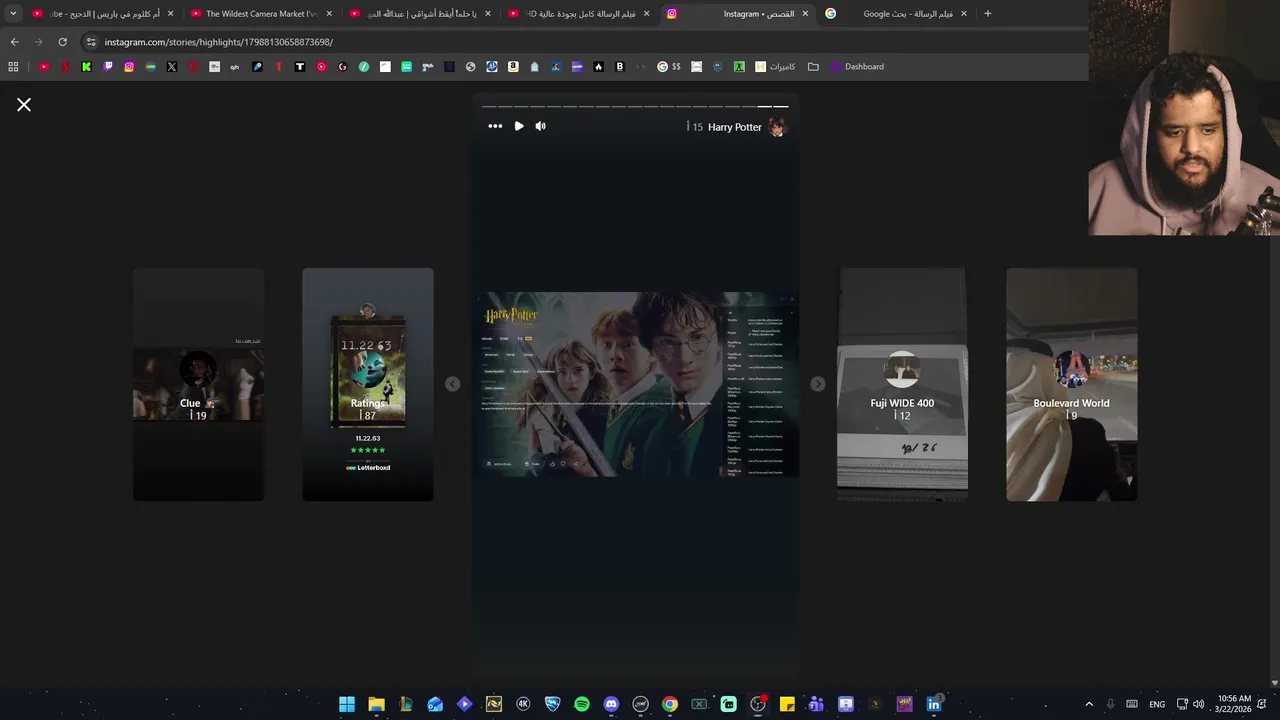Screen dimensions: 1280x720
Task: Open the bookmarks folder icon
Action: click(x=813, y=67)
